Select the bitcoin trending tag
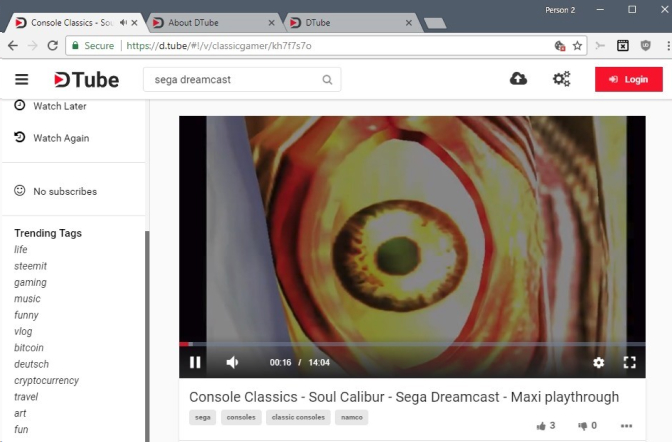Image resolution: width=672 pixels, height=442 pixels. point(29,348)
